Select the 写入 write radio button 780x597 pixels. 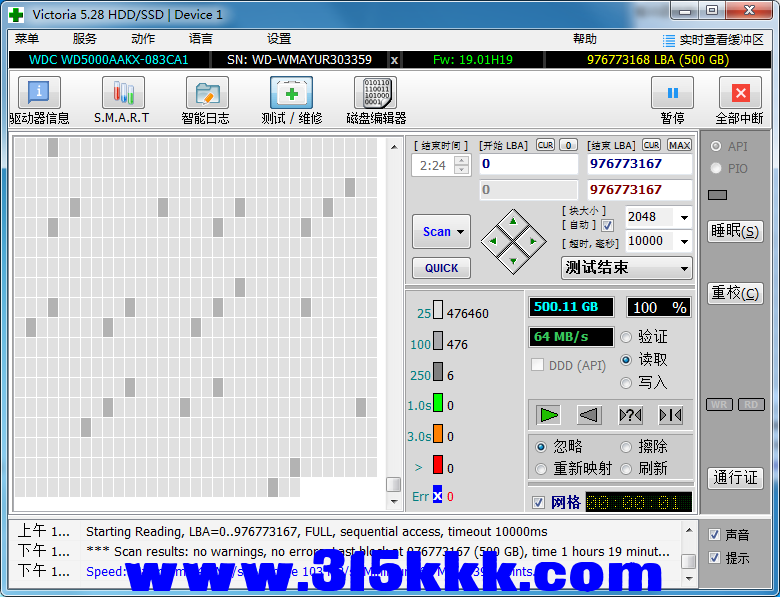[x=626, y=383]
